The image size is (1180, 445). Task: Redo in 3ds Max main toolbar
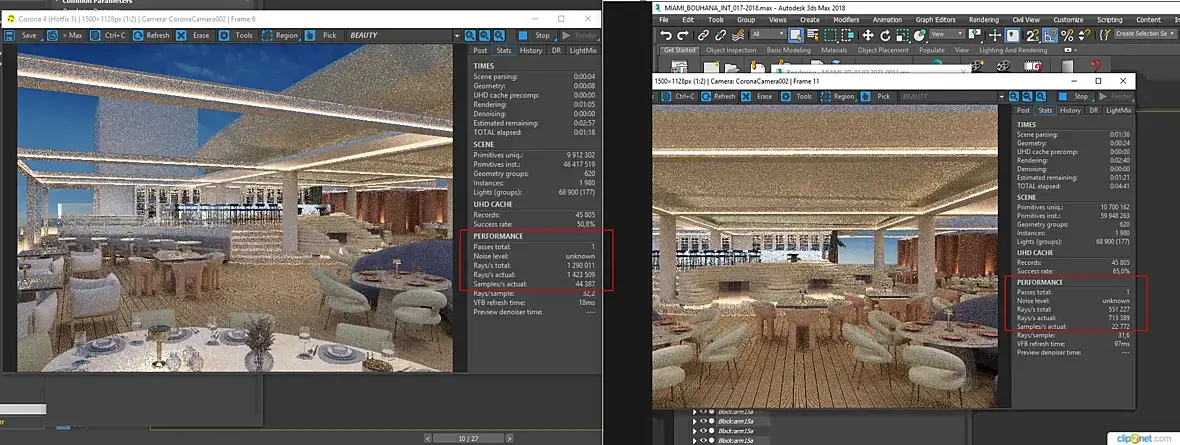coord(683,35)
